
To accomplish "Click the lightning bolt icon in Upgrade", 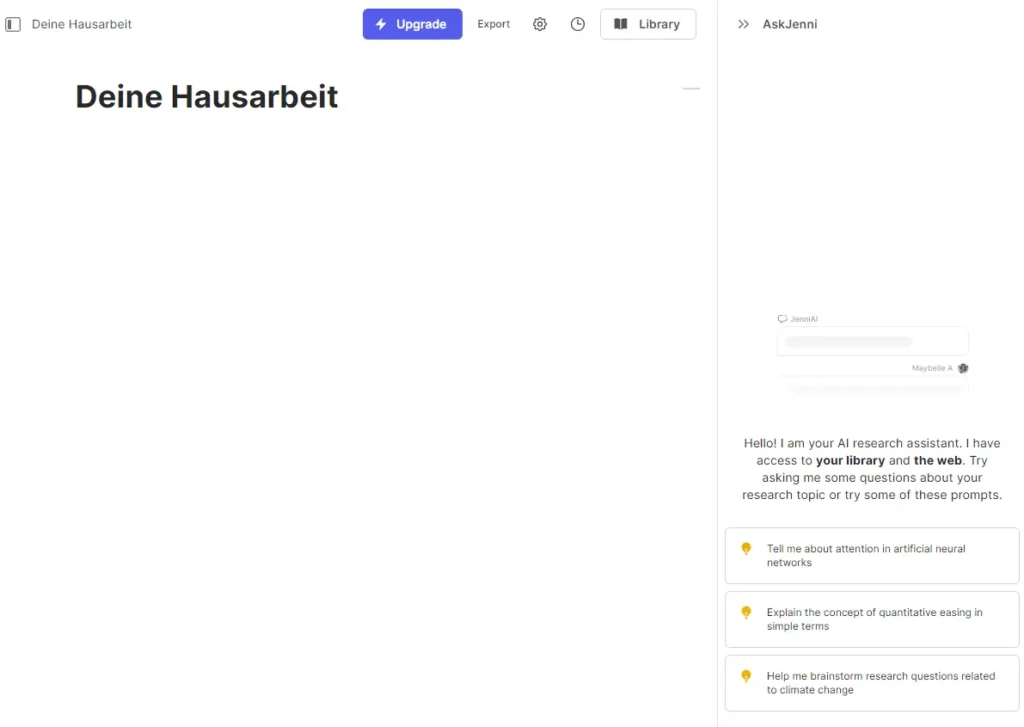I will point(381,24).
